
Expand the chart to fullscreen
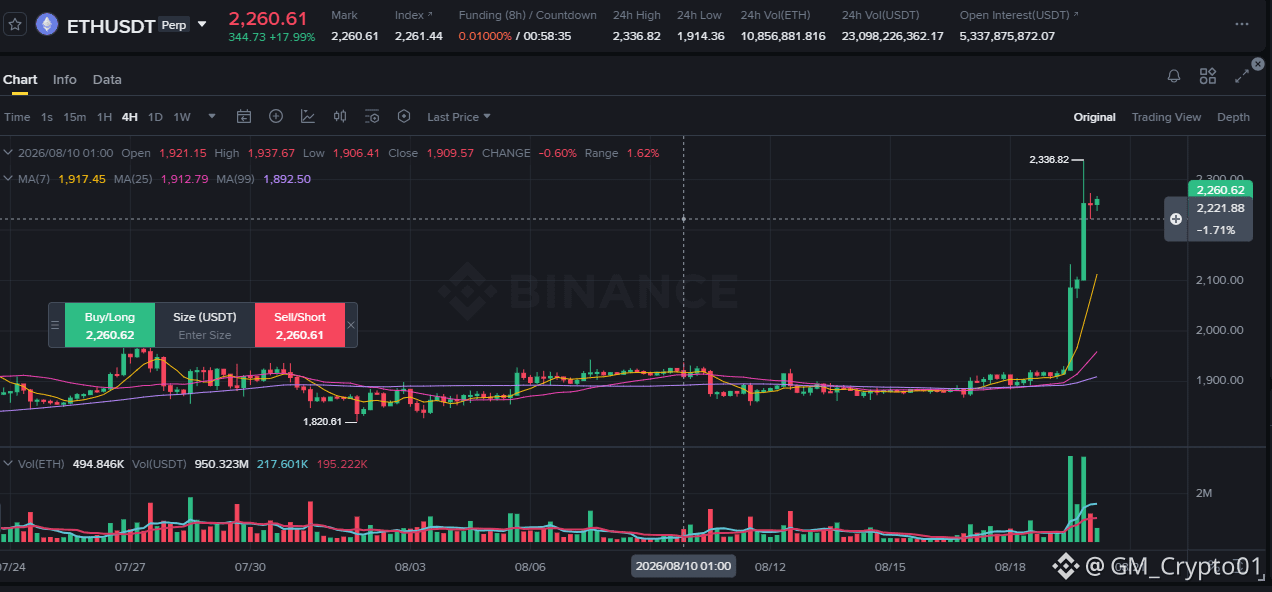point(1242,76)
